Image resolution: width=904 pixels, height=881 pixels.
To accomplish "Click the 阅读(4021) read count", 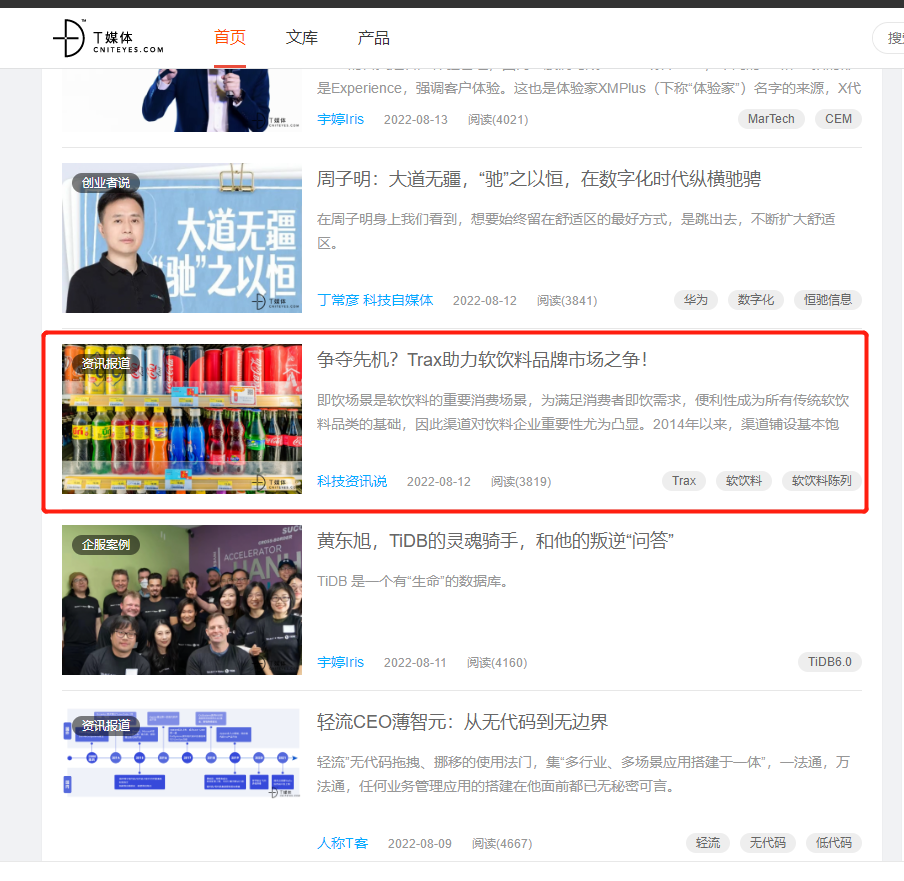I will [x=498, y=120].
